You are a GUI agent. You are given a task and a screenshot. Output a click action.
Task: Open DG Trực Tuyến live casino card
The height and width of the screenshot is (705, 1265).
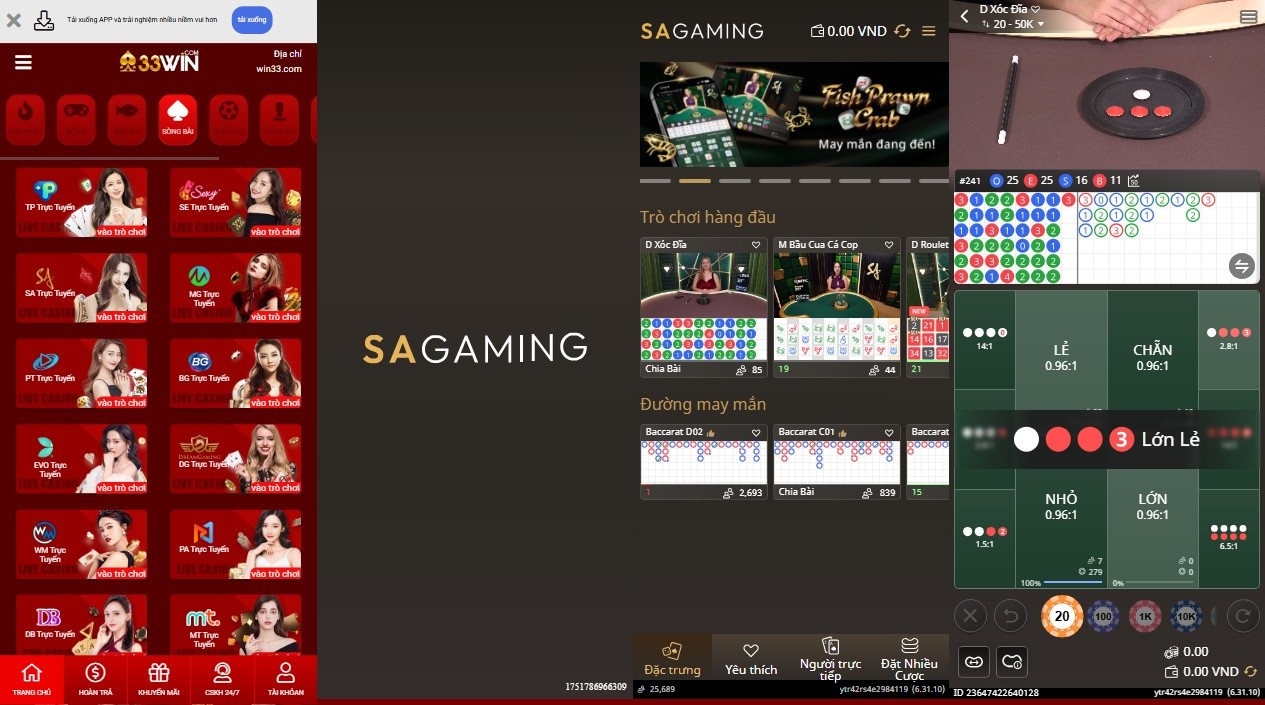235,459
